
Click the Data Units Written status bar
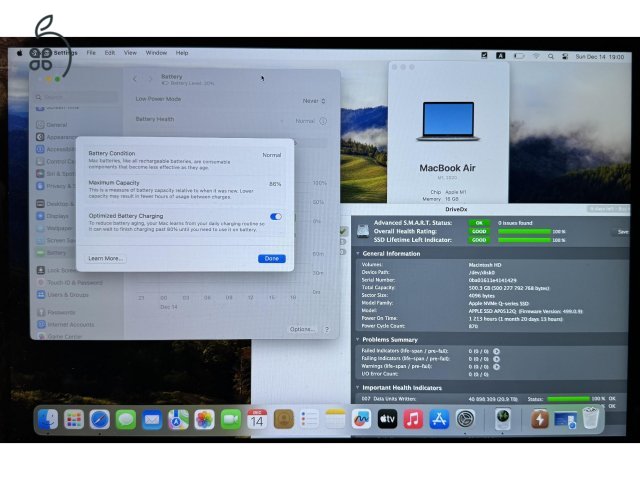point(568,399)
